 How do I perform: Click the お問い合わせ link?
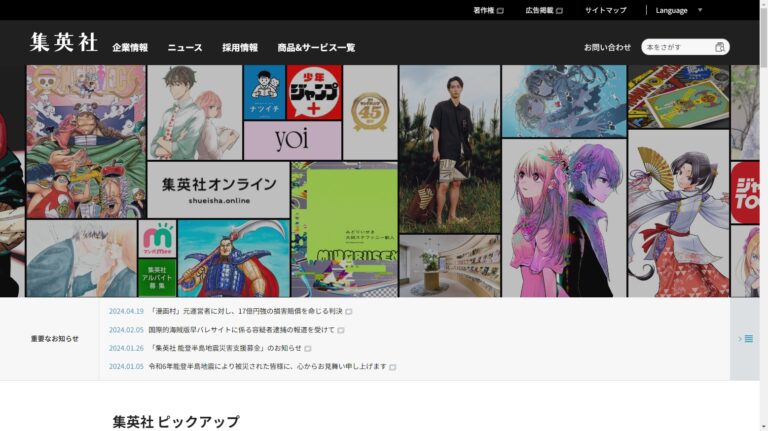(x=607, y=48)
